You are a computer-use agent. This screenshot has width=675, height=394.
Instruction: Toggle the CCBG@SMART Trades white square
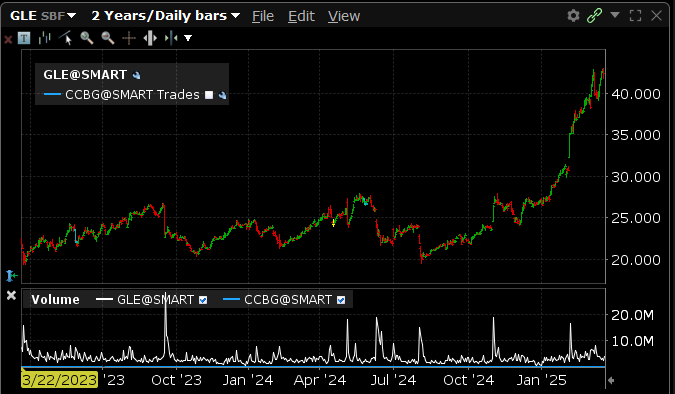209,95
